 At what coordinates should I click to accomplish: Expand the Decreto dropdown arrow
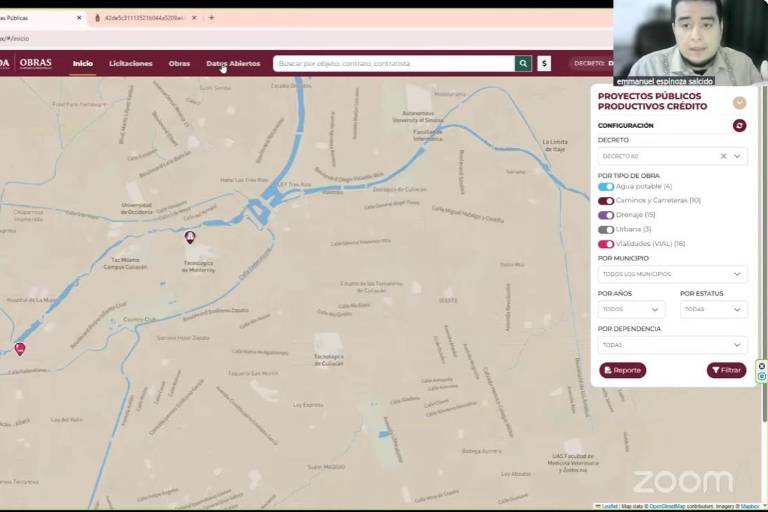pos(737,156)
